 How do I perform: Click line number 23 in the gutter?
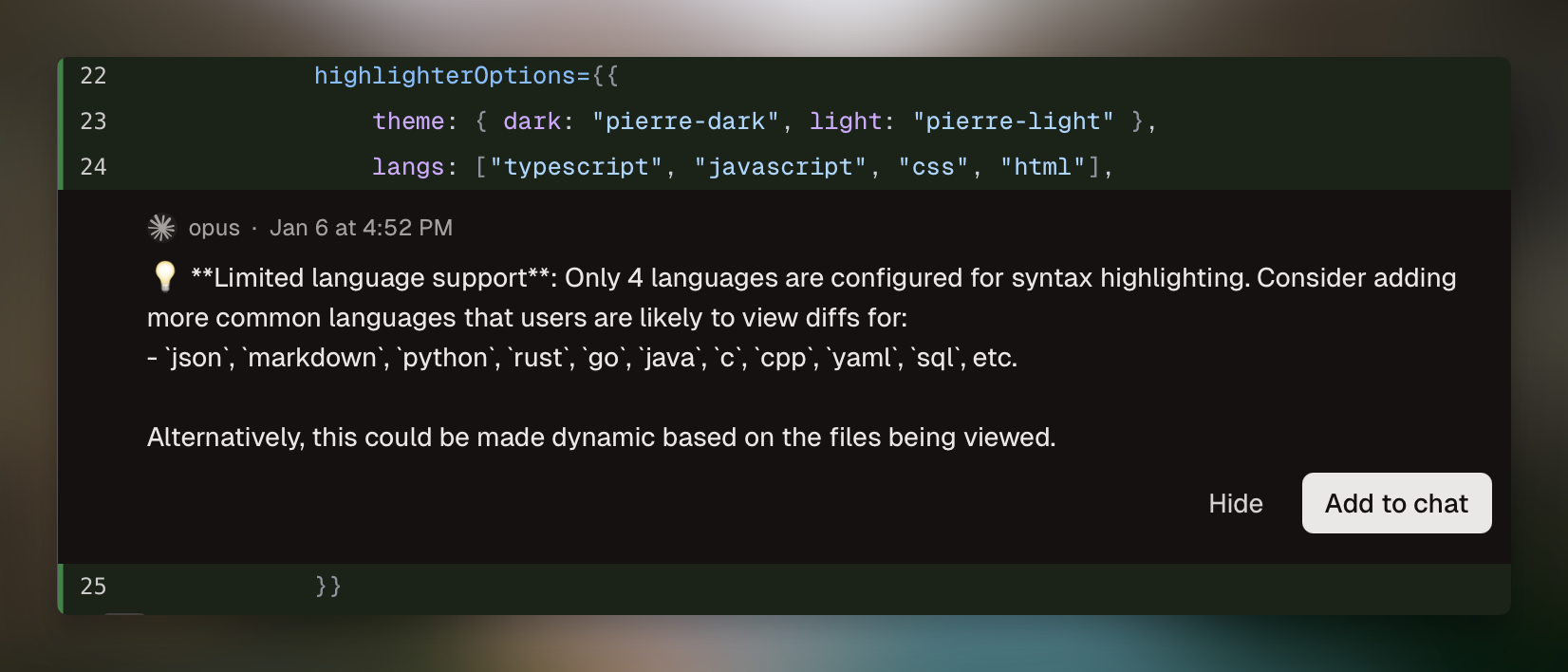point(93,121)
